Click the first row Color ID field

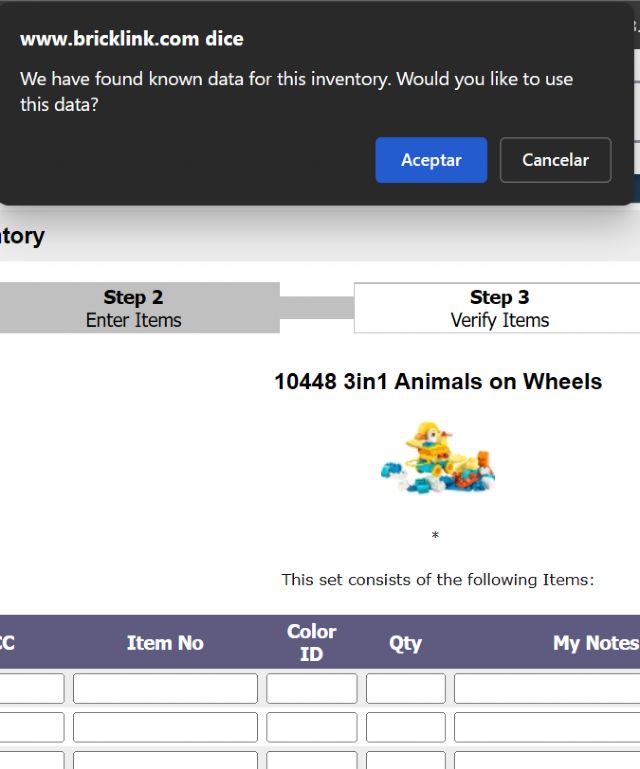click(x=311, y=688)
